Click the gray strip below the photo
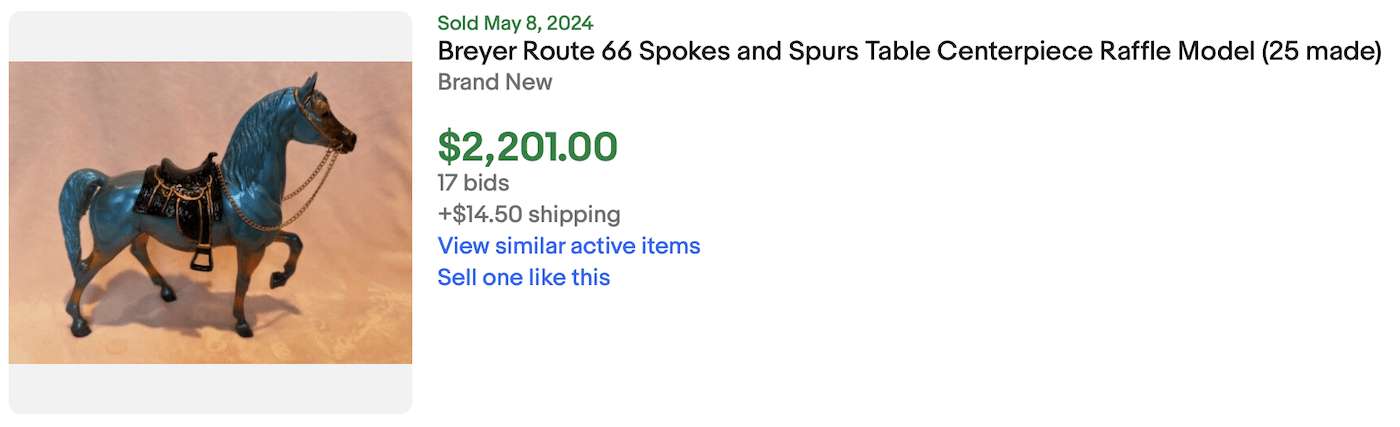 click(x=210, y=388)
